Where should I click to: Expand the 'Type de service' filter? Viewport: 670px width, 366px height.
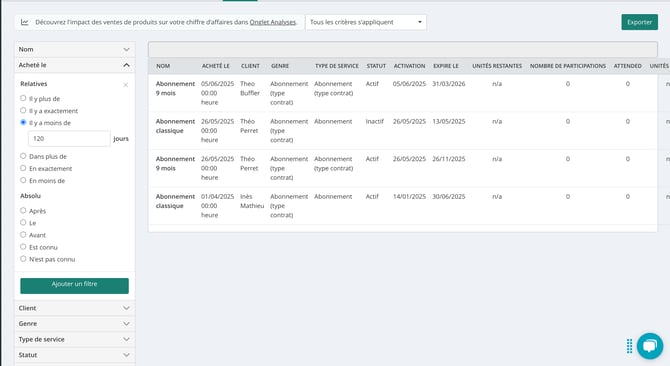click(x=75, y=339)
